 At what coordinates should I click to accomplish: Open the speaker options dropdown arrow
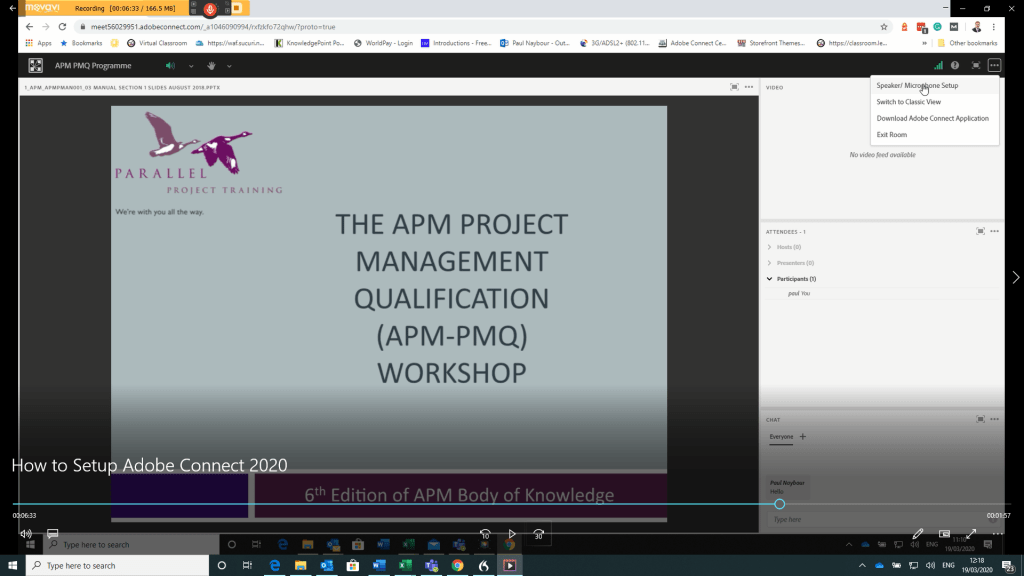point(190,66)
